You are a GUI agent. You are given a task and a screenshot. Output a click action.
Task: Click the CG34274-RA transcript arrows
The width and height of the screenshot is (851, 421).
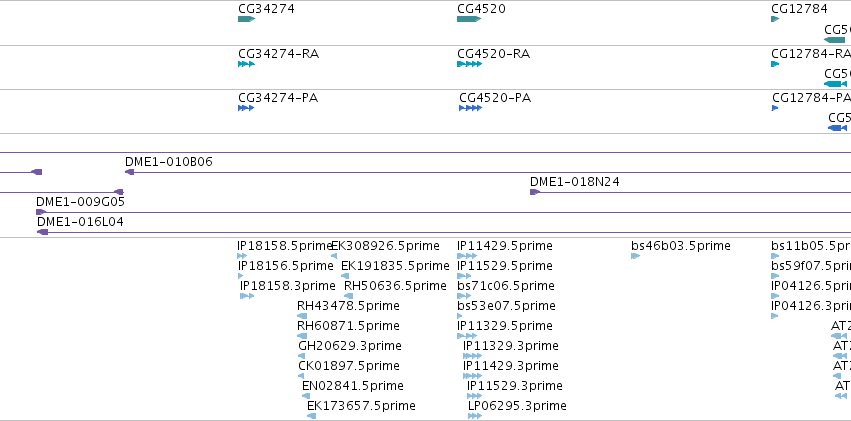[x=246, y=64]
